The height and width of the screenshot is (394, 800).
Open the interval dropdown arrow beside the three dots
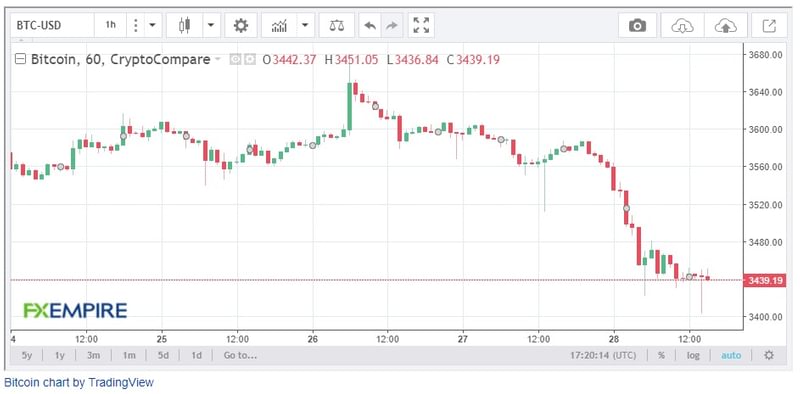(x=152, y=25)
